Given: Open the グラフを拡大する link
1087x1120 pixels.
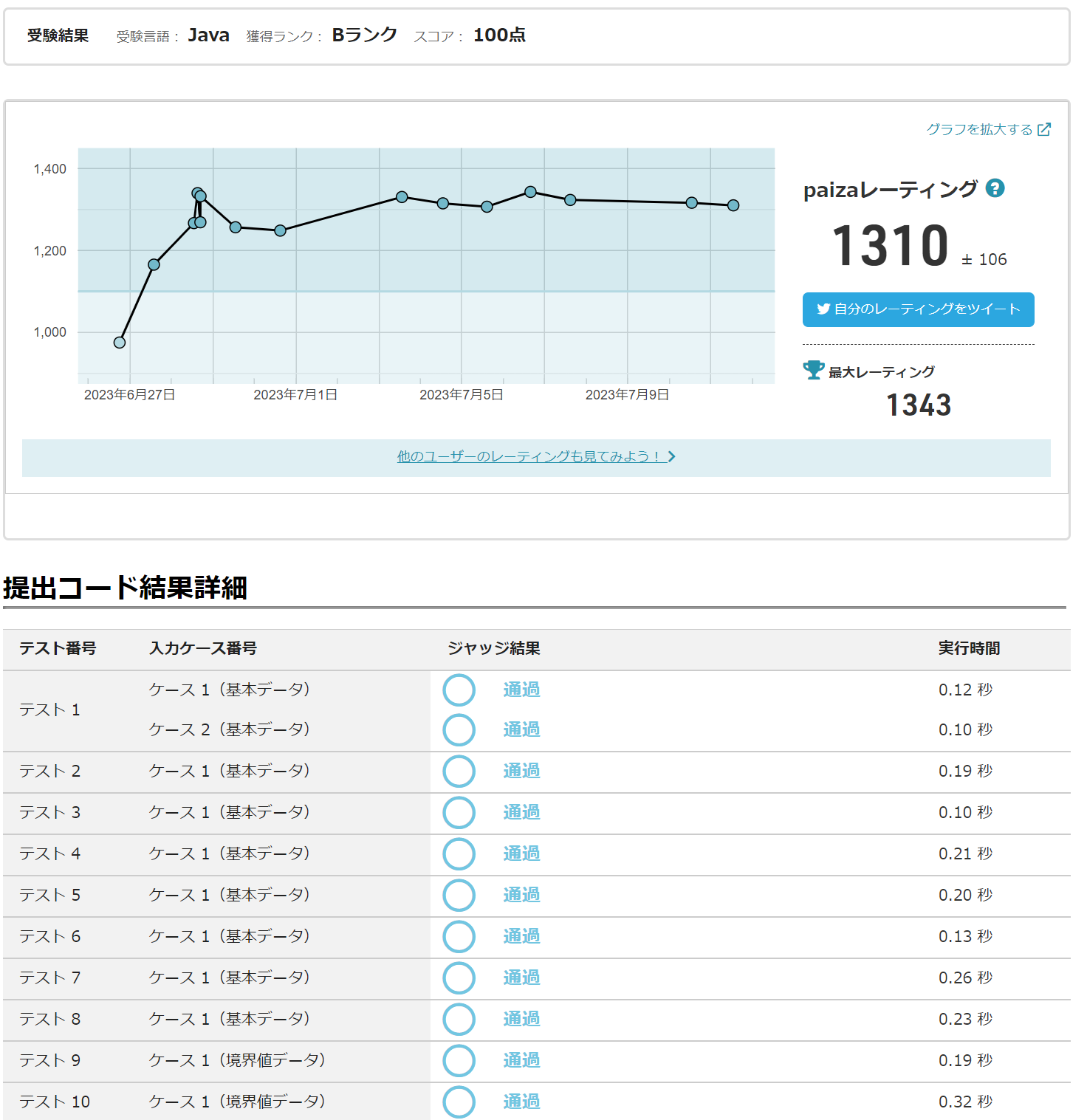Looking at the screenshot, I should pyautogui.click(x=979, y=130).
